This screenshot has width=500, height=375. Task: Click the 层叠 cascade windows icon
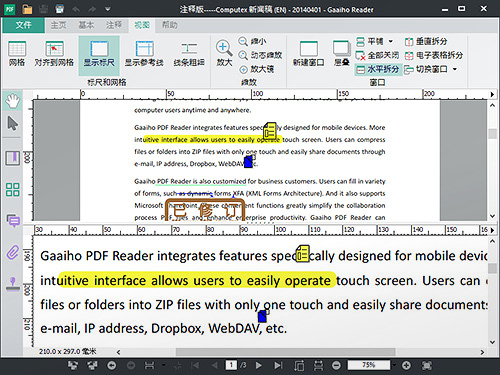pos(342,53)
